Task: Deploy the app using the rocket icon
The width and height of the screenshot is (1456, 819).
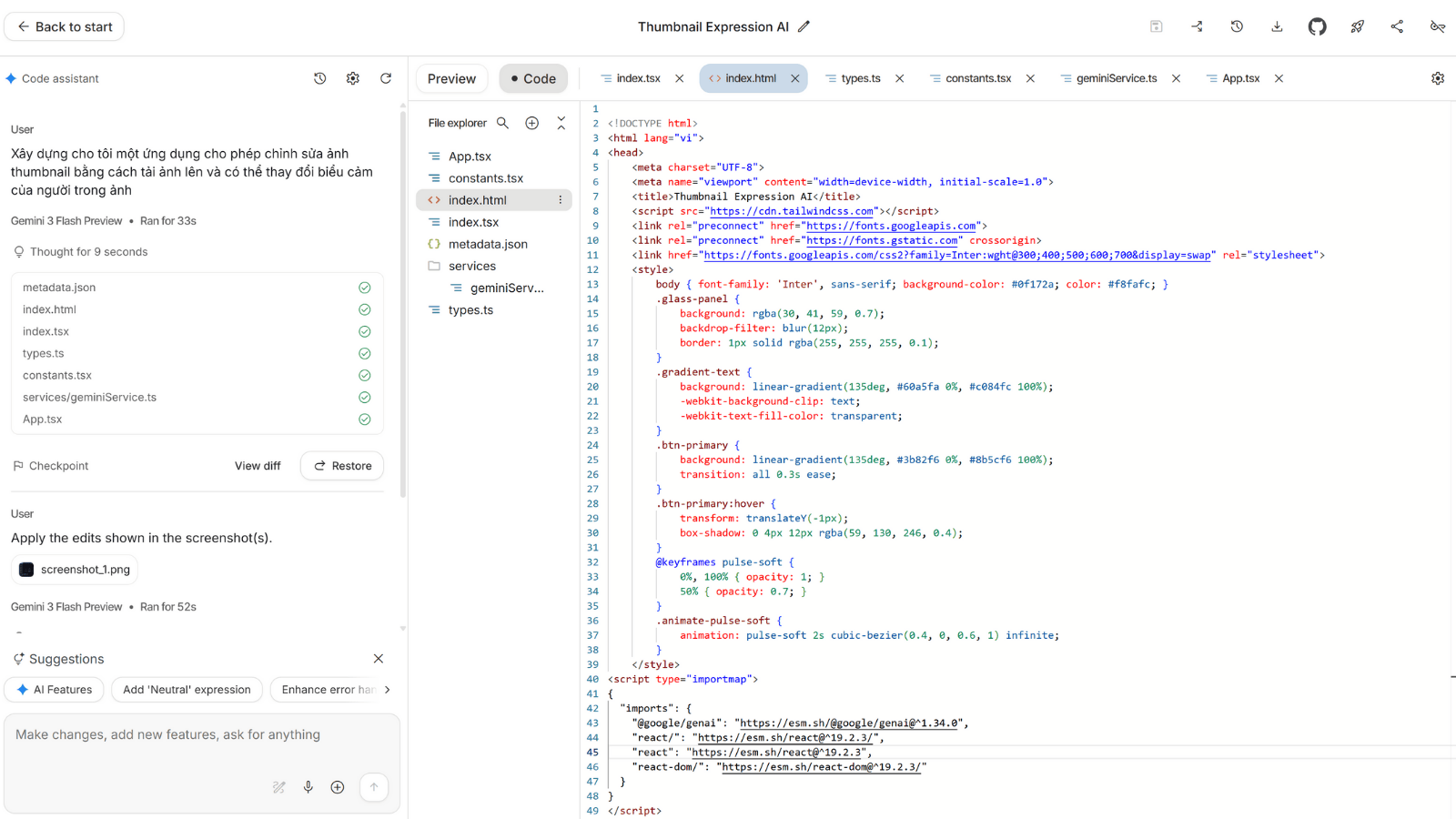Action: click(1357, 26)
